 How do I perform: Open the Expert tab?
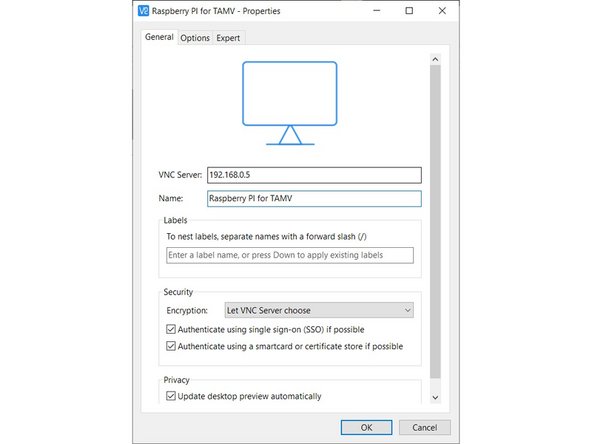tap(228, 38)
